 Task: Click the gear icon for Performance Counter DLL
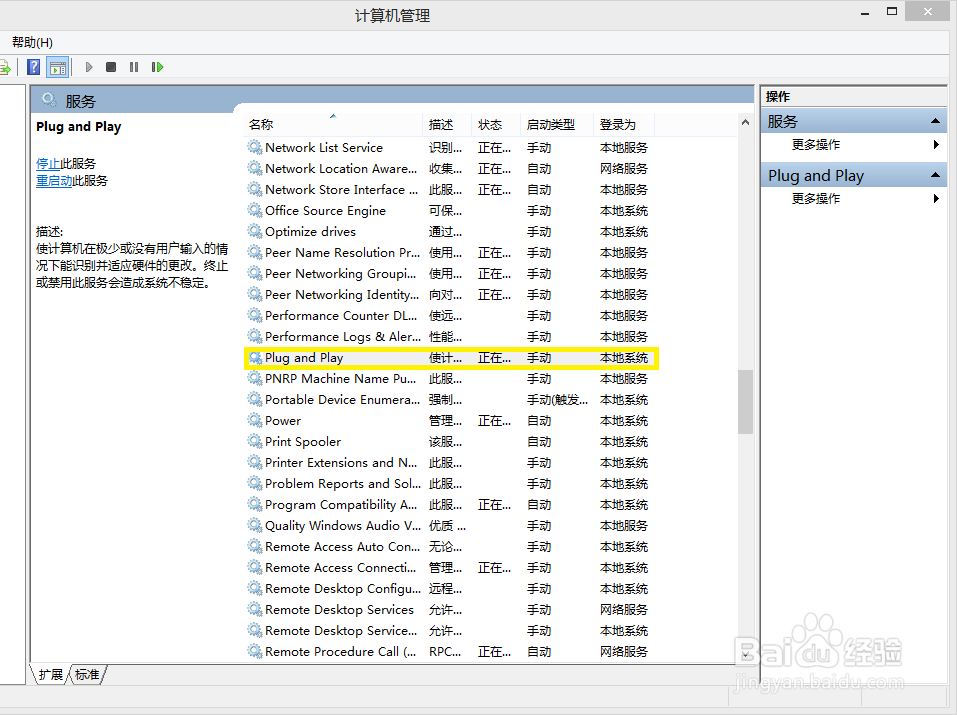pyautogui.click(x=255, y=315)
